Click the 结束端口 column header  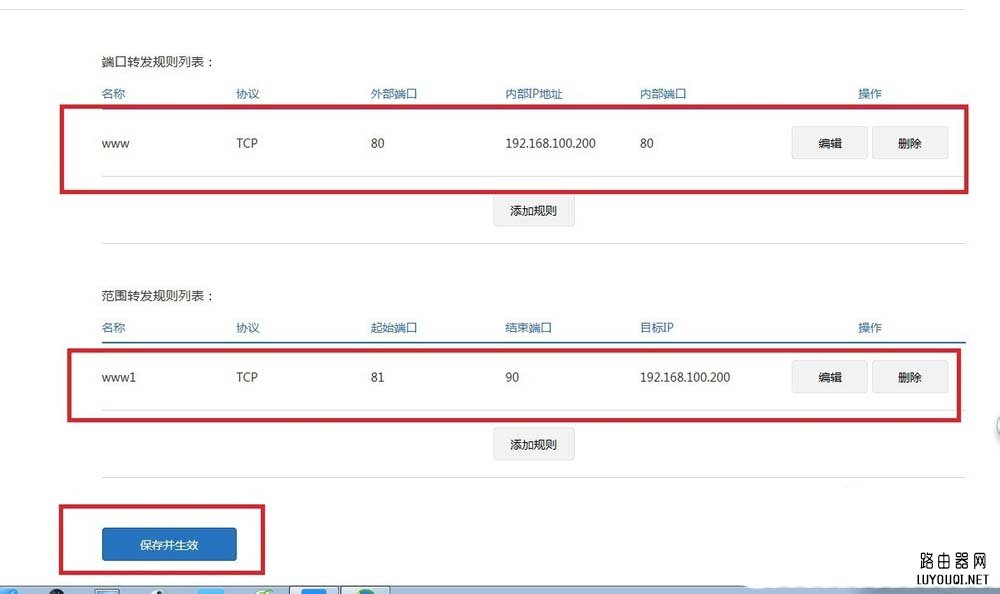[x=528, y=327]
